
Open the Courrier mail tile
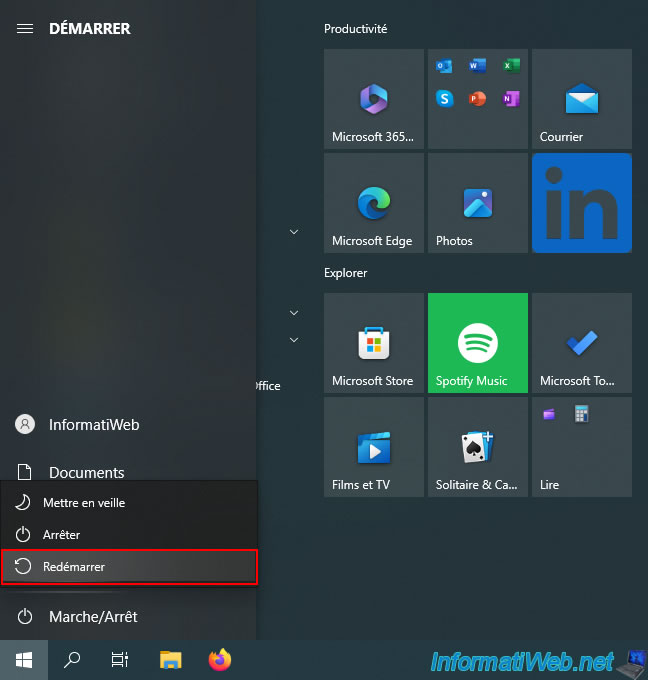pyautogui.click(x=581, y=99)
